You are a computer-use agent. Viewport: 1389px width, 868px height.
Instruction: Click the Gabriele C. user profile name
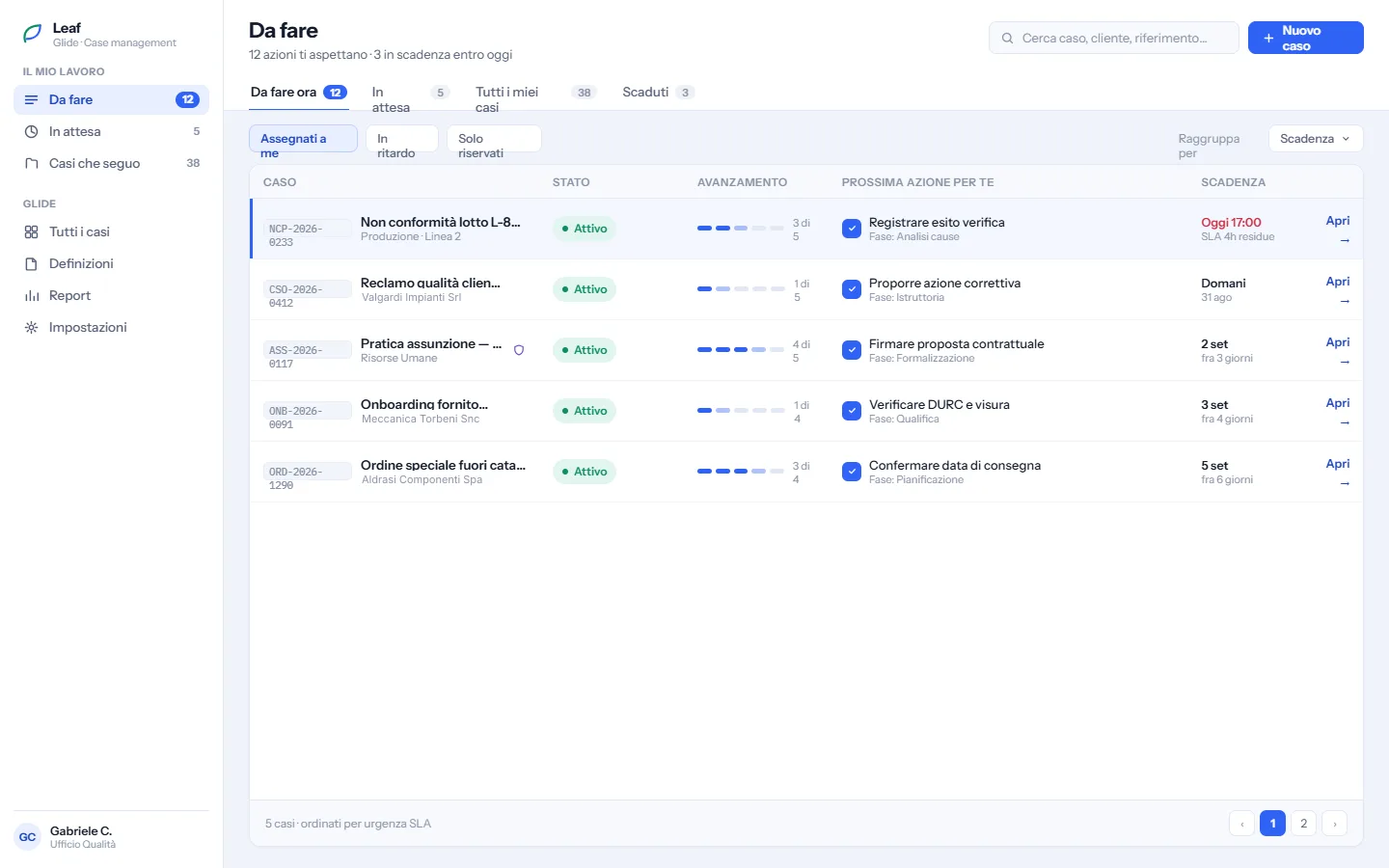click(81, 830)
